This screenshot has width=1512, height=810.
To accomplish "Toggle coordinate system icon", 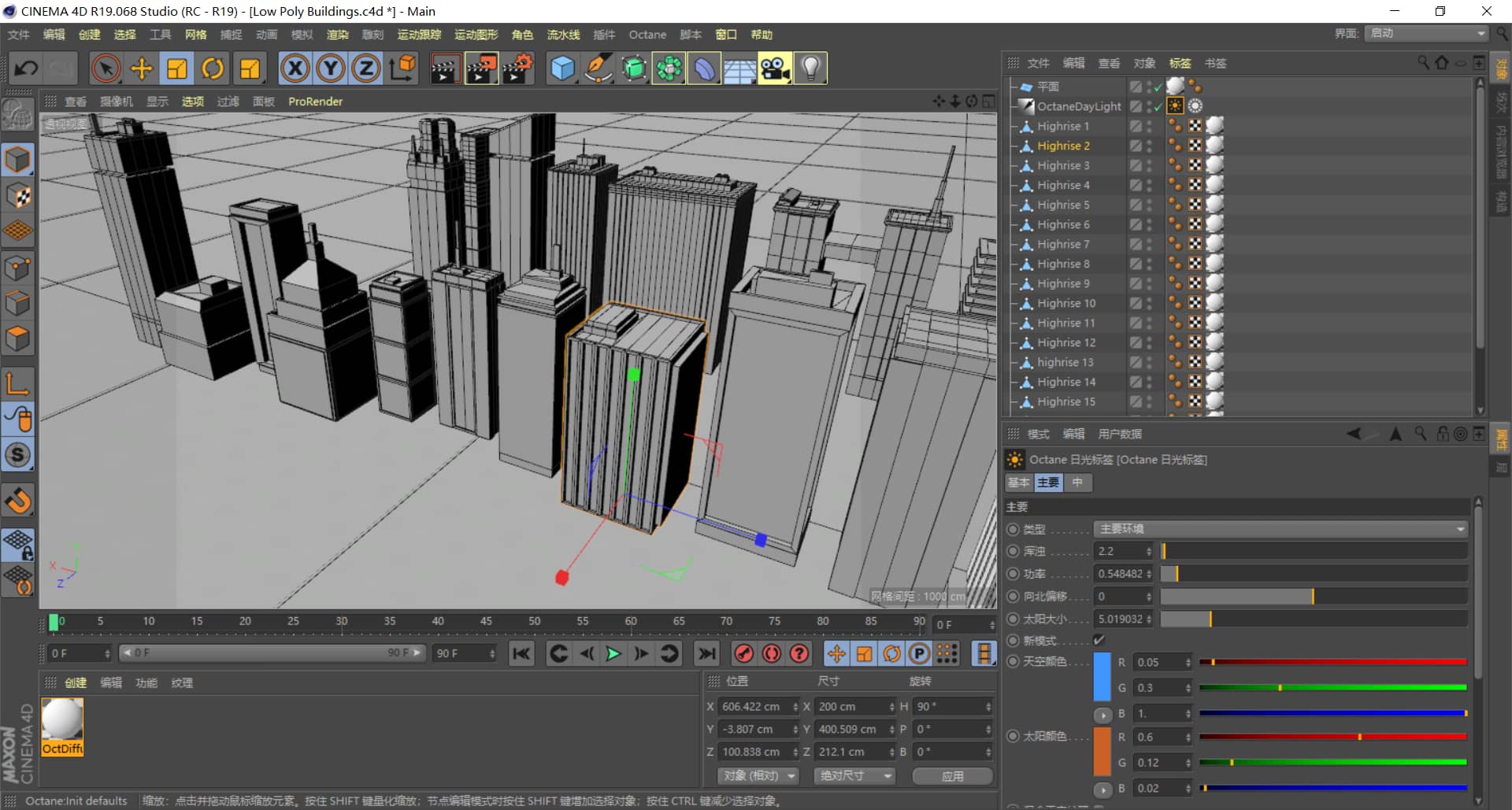I will click(402, 68).
